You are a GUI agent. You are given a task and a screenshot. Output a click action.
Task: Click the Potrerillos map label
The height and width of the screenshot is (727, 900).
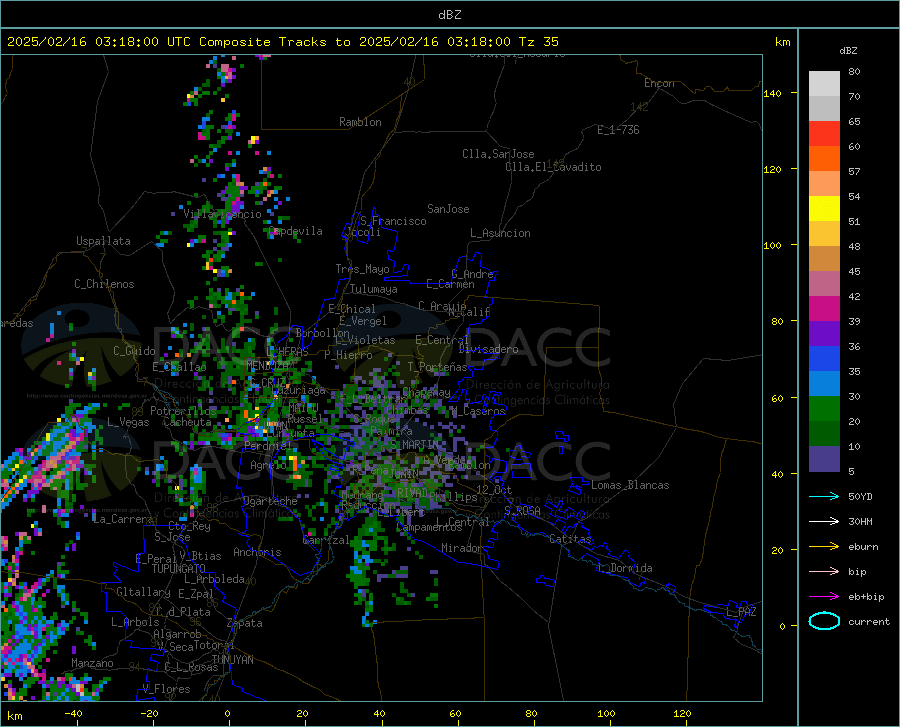tap(183, 411)
